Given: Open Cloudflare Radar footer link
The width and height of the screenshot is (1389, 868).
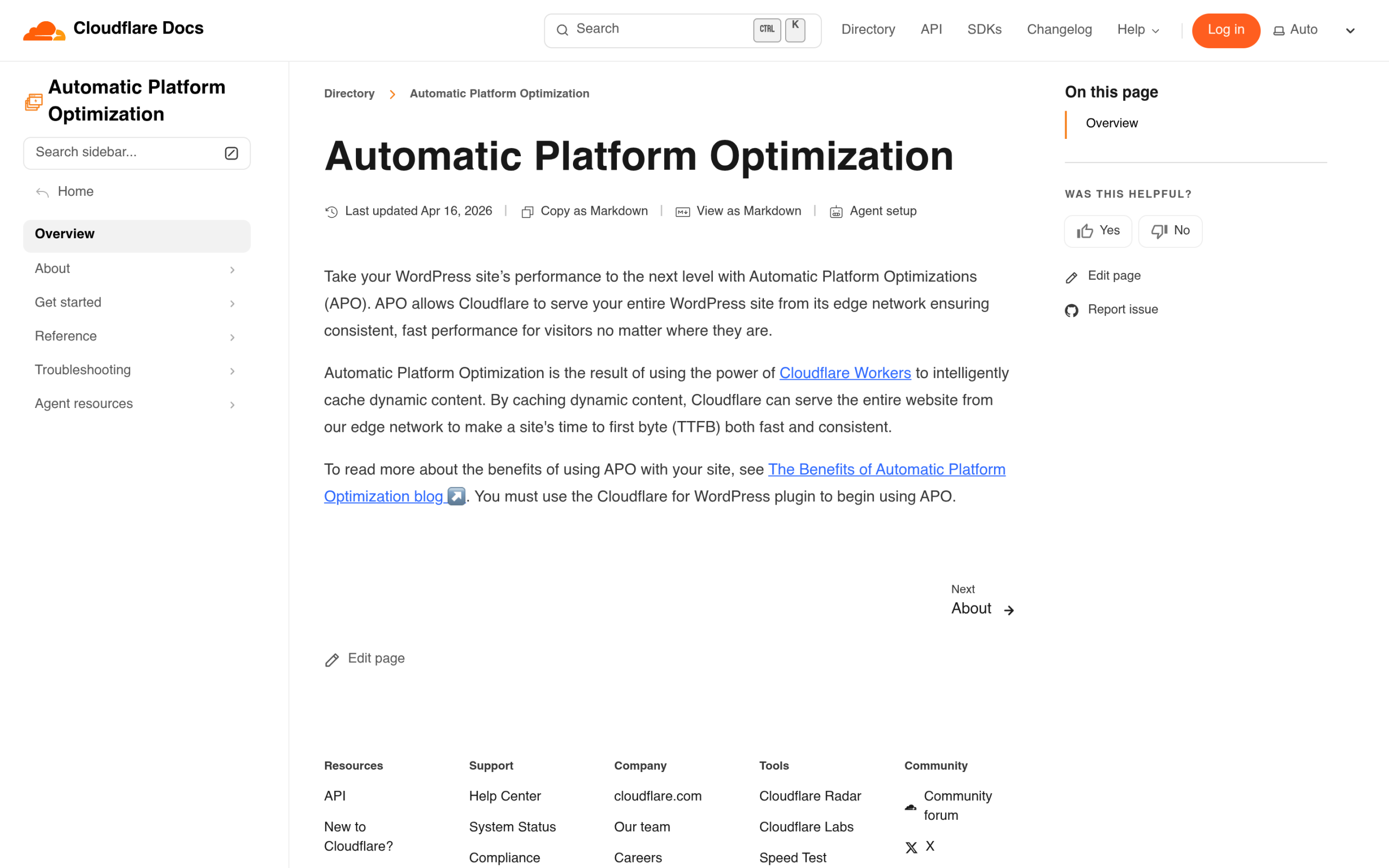Looking at the screenshot, I should click(810, 796).
